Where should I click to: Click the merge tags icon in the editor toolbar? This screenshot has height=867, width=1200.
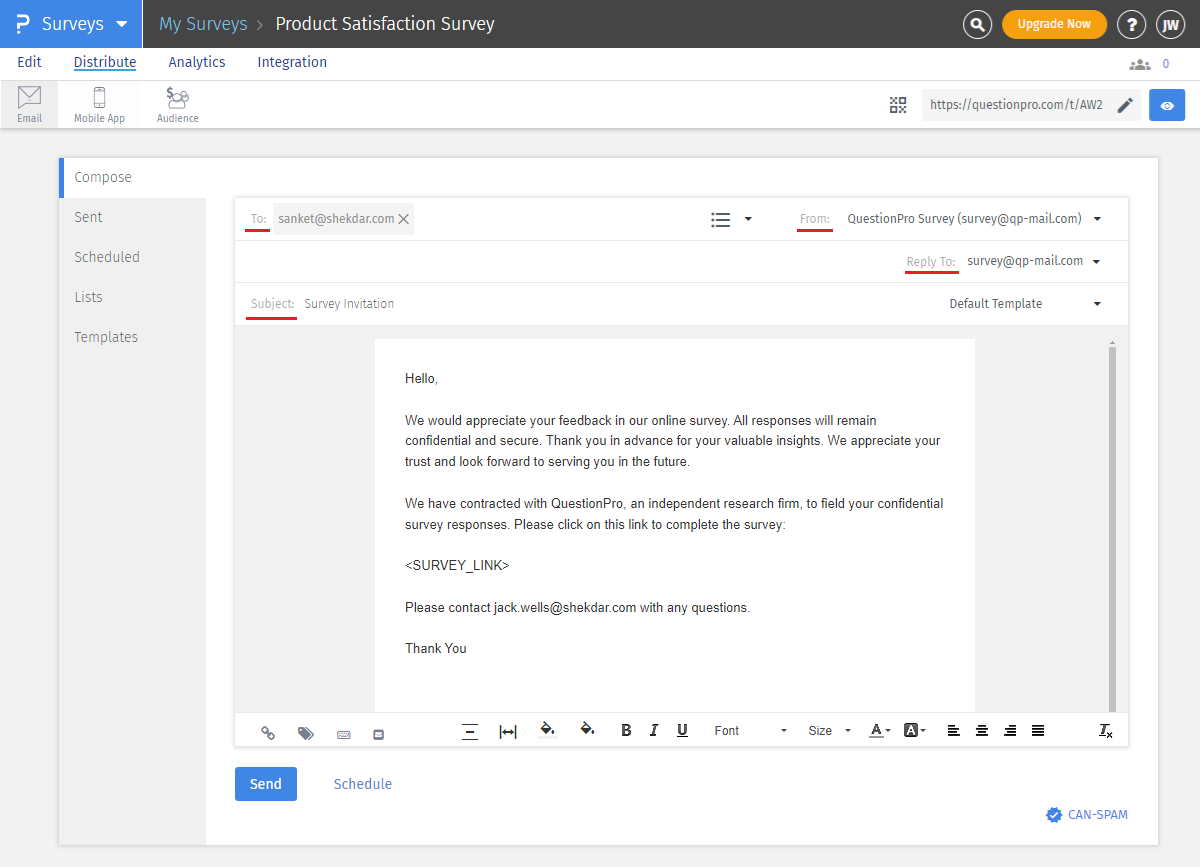[x=306, y=732]
